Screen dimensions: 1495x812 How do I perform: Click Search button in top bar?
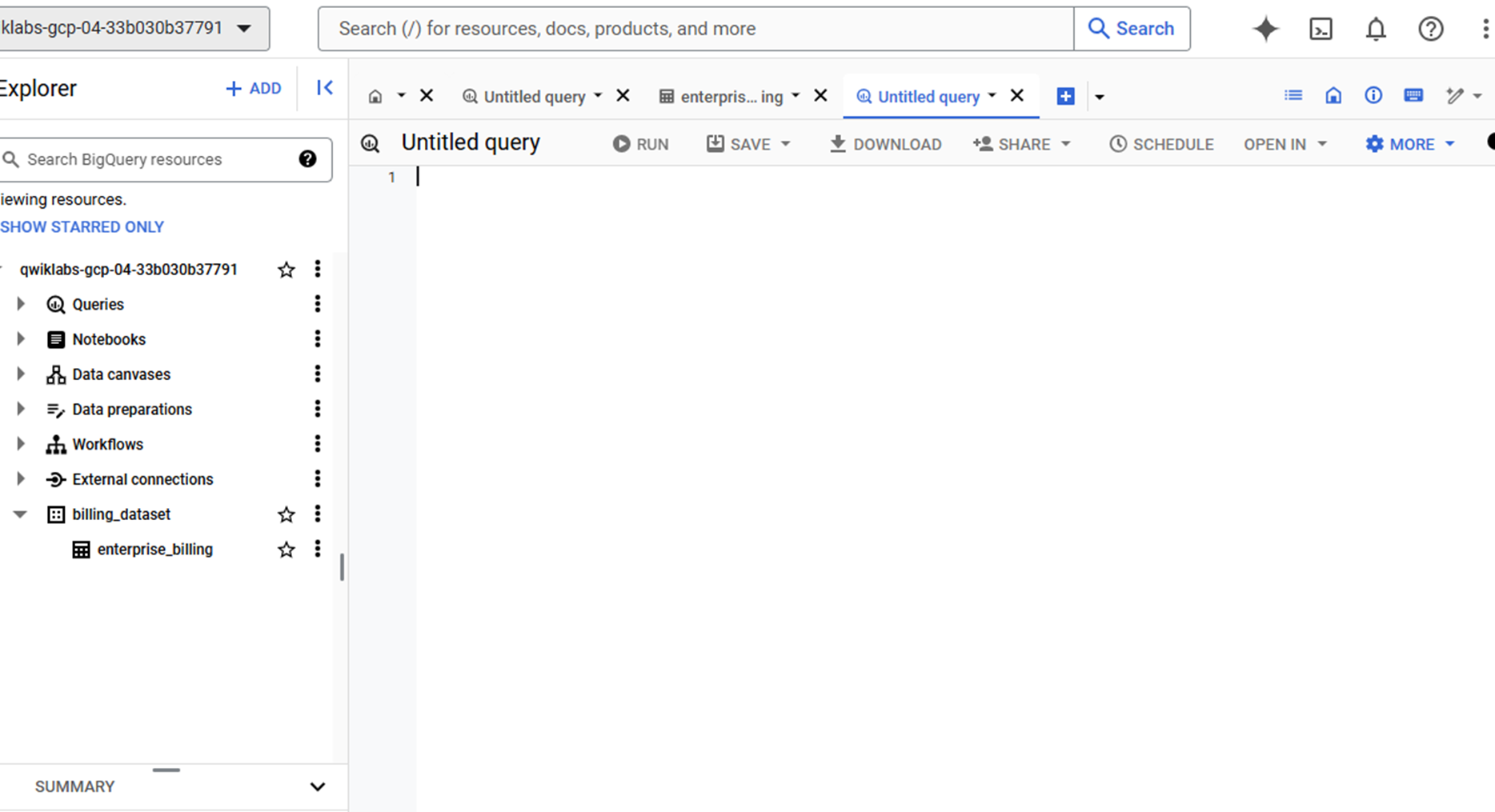coord(1132,29)
